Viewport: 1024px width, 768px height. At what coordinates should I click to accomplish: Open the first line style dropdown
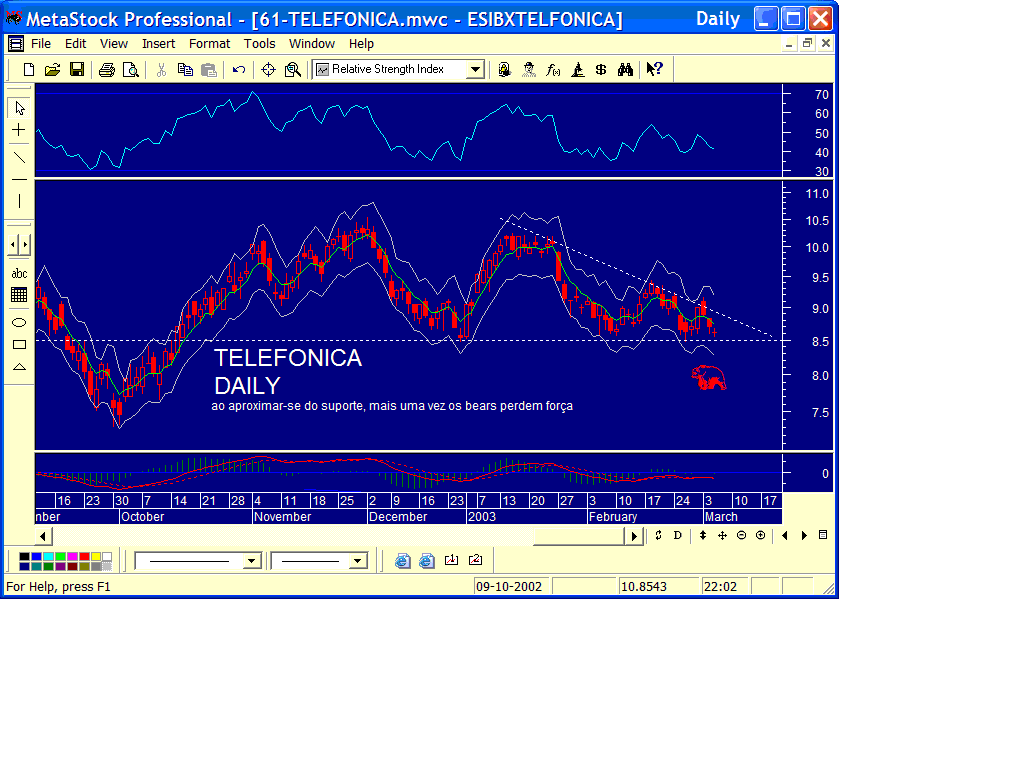[251, 561]
